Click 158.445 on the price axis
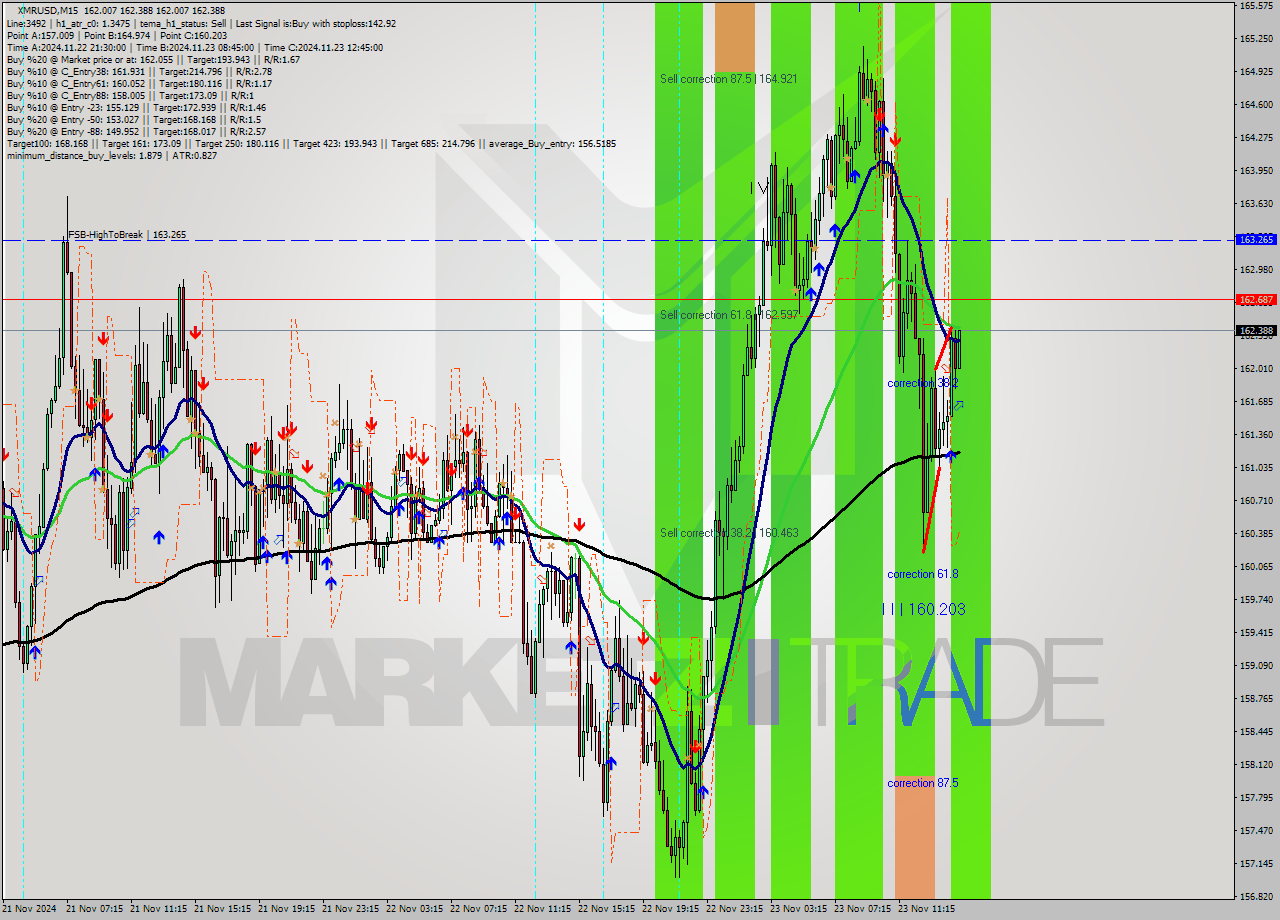 point(1255,732)
